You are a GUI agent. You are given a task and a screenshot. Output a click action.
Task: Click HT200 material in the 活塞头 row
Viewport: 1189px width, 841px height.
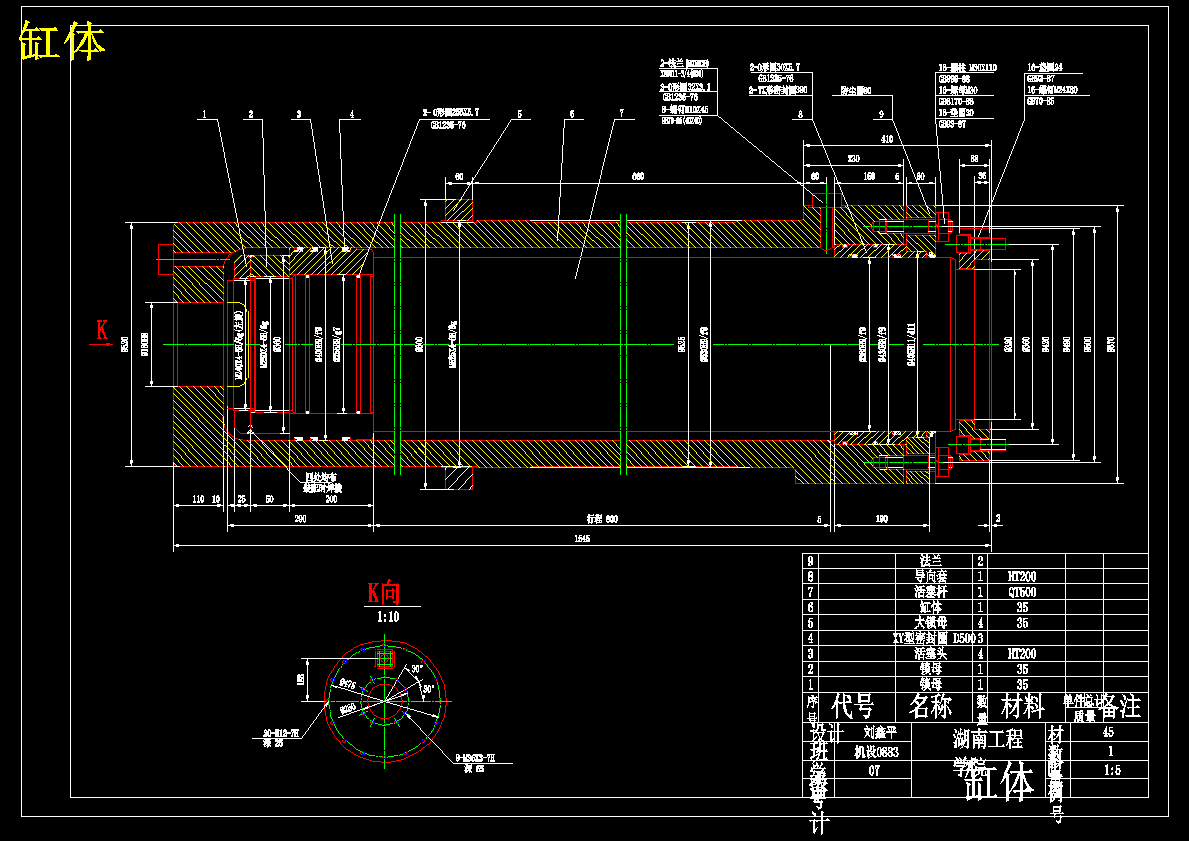(1022, 654)
